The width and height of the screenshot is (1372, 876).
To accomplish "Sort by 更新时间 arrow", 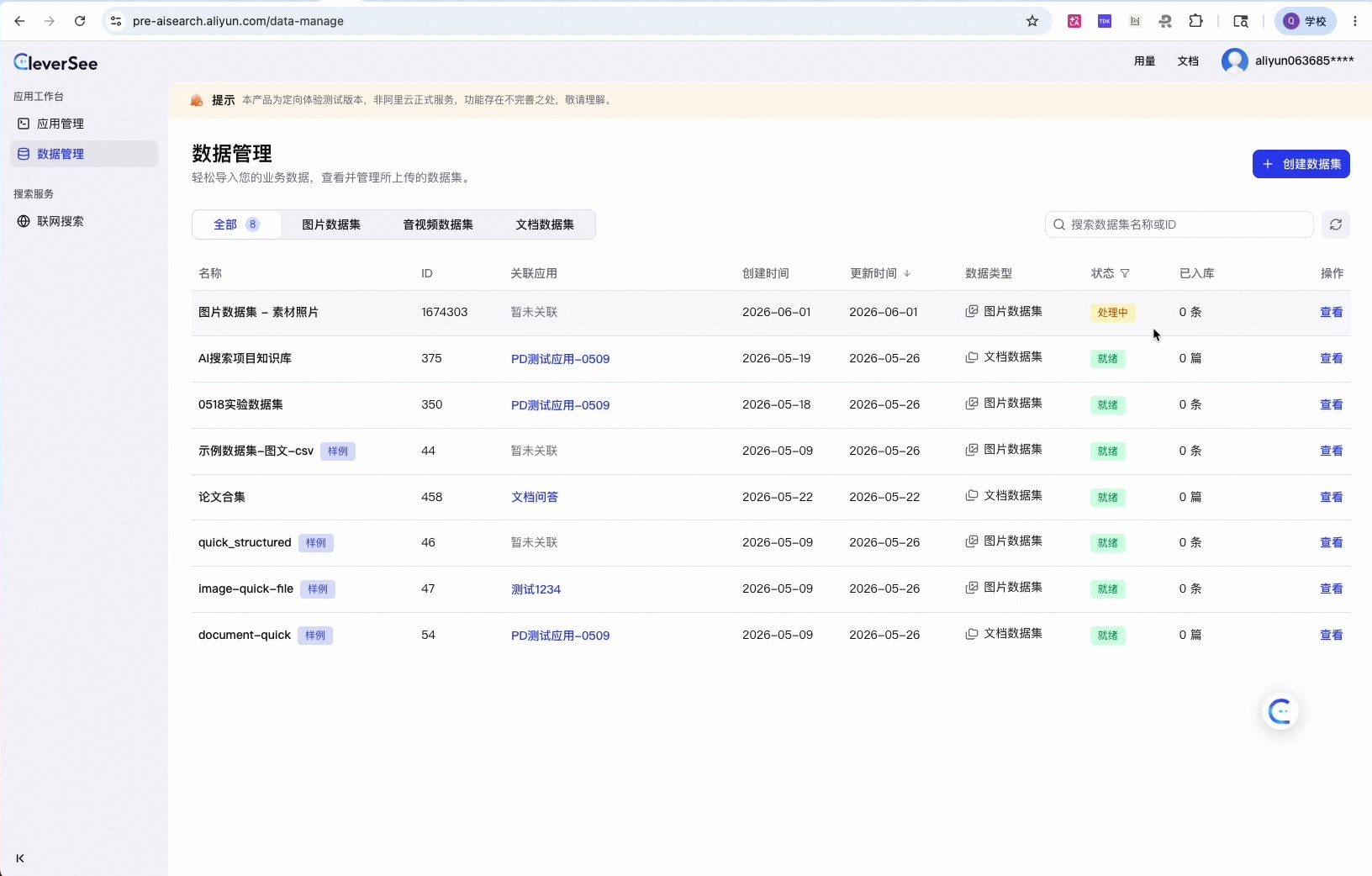I will (907, 273).
